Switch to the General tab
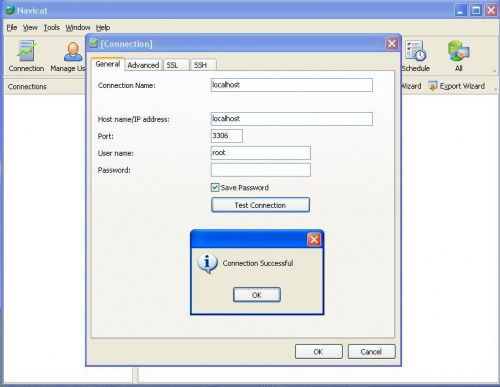Image resolution: width=500 pixels, height=387 pixels. tap(108, 64)
